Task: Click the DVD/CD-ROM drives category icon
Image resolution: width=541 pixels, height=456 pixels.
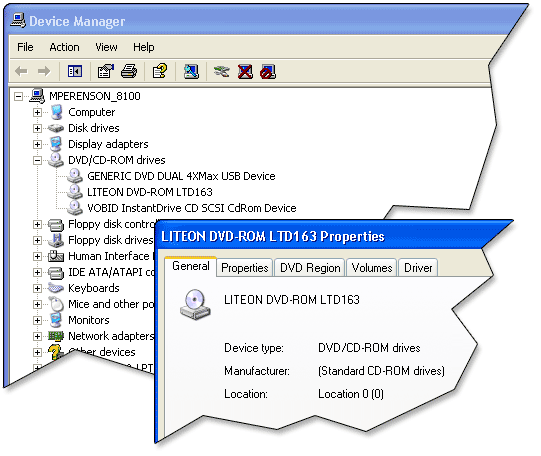Action: click(x=56, y=160)
